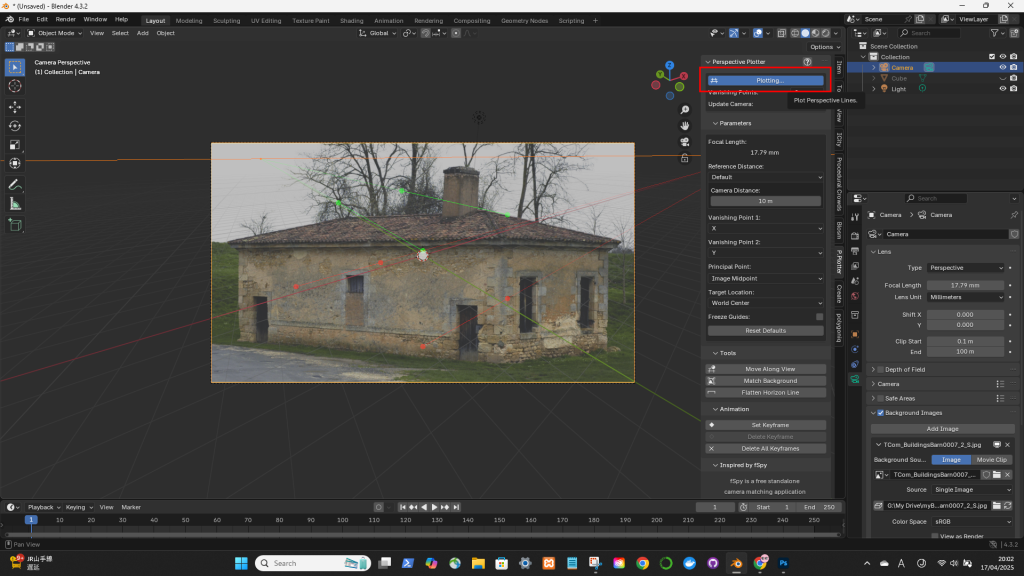Open the Vanishing Point 1 dropdown
Viewport: 1024px width, 576px height.
click(765, 229)
